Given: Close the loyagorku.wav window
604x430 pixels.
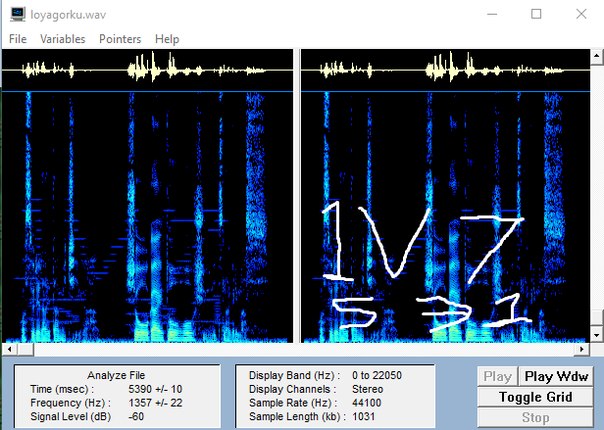Looking at the screenshot, I should coord(582,14).
